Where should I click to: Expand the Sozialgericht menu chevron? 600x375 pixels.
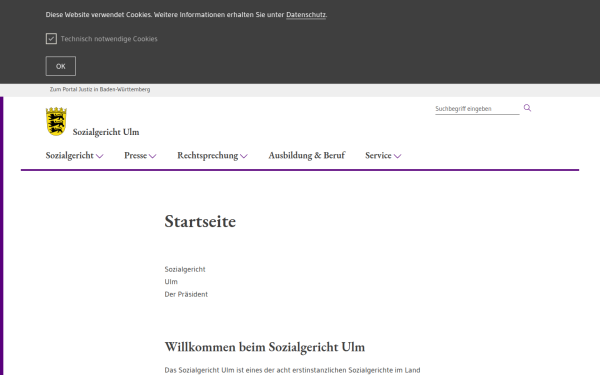tap(99, 156)
